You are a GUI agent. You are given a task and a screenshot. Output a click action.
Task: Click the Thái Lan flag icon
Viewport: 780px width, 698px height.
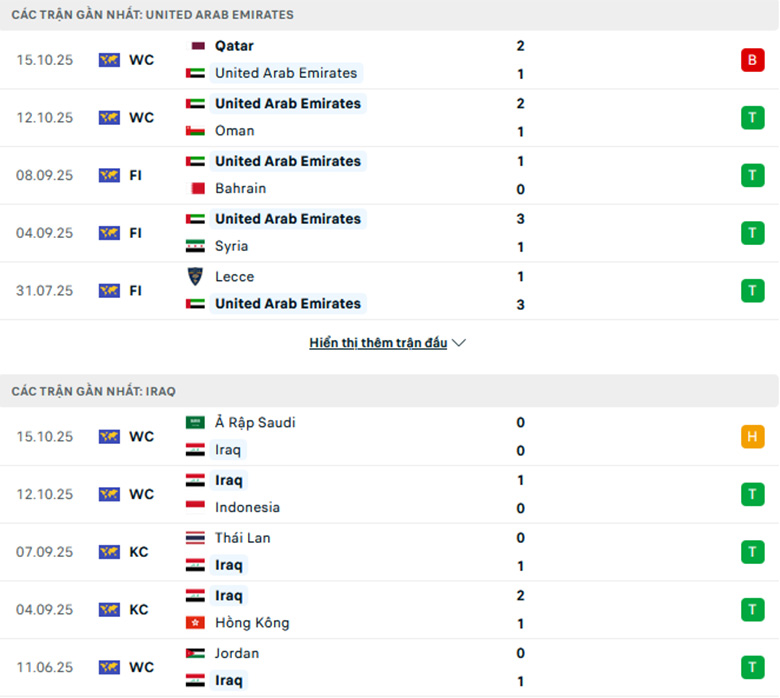(196, 538)
